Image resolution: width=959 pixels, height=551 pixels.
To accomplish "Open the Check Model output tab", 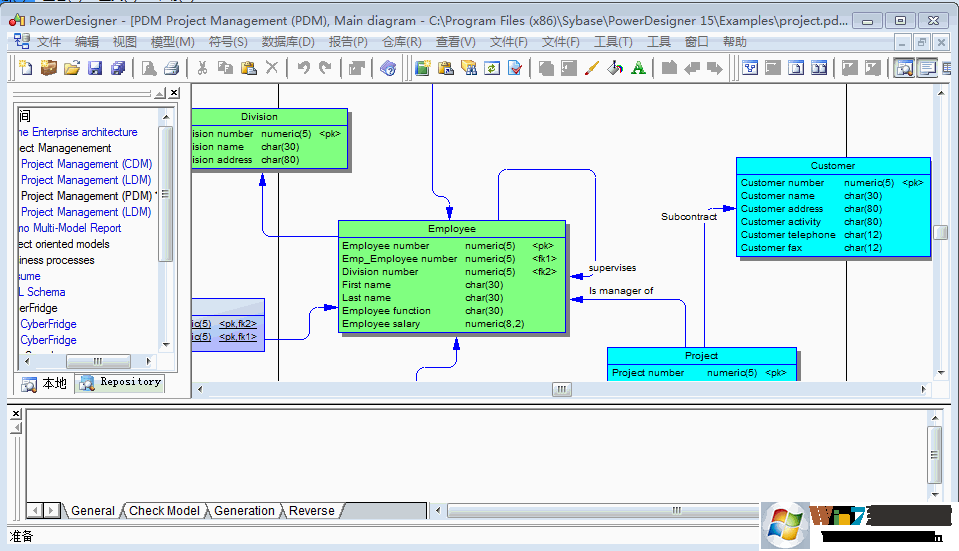I will click(x=164, y=510).
